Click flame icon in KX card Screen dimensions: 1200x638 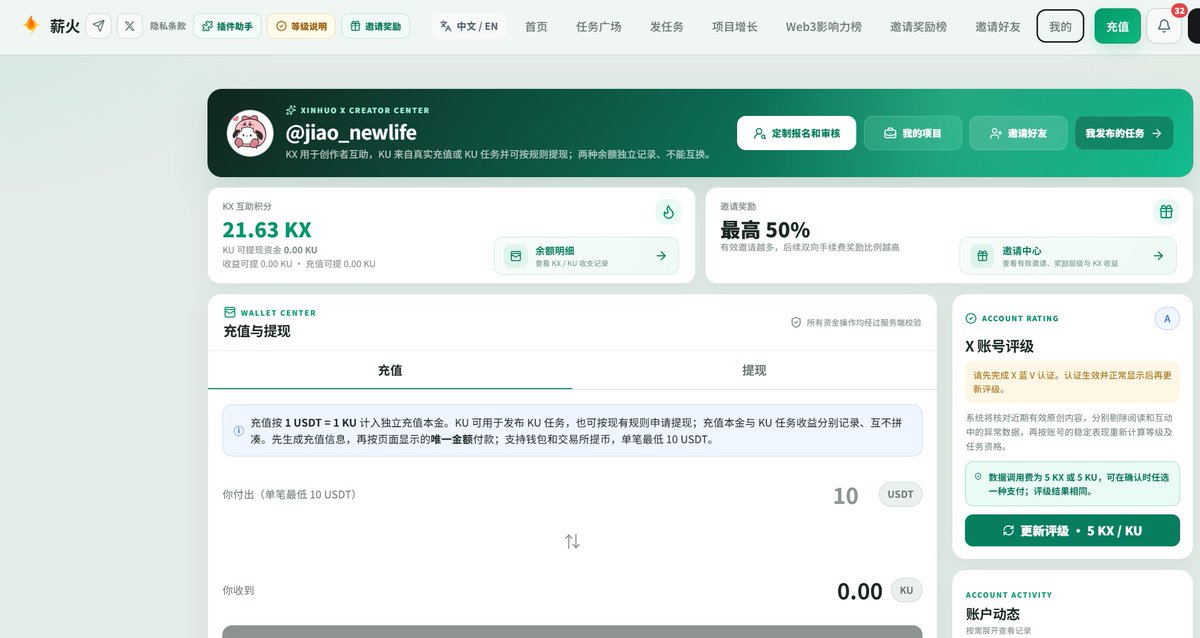(668, 211)
